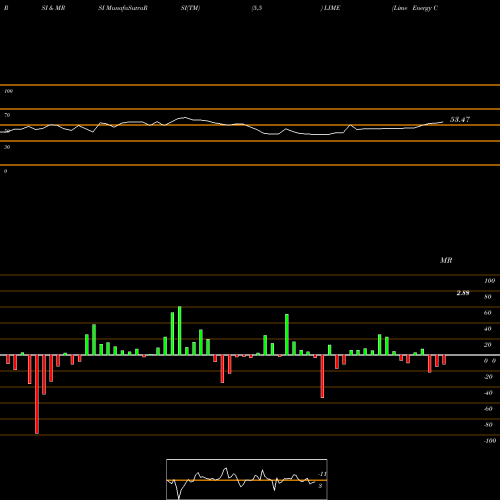Click the MR axis label -40
Viewport: 500px width, 500px height.
coord(488,393)
